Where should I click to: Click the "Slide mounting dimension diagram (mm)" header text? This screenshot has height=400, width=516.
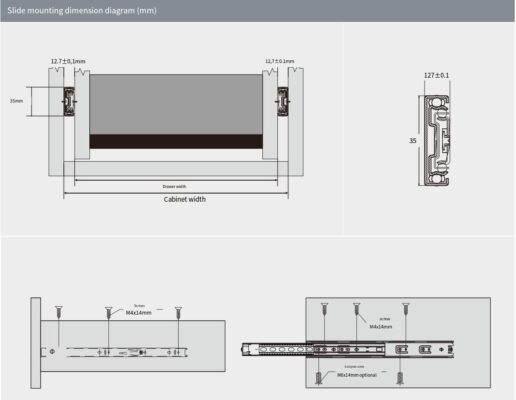(82, 11)
